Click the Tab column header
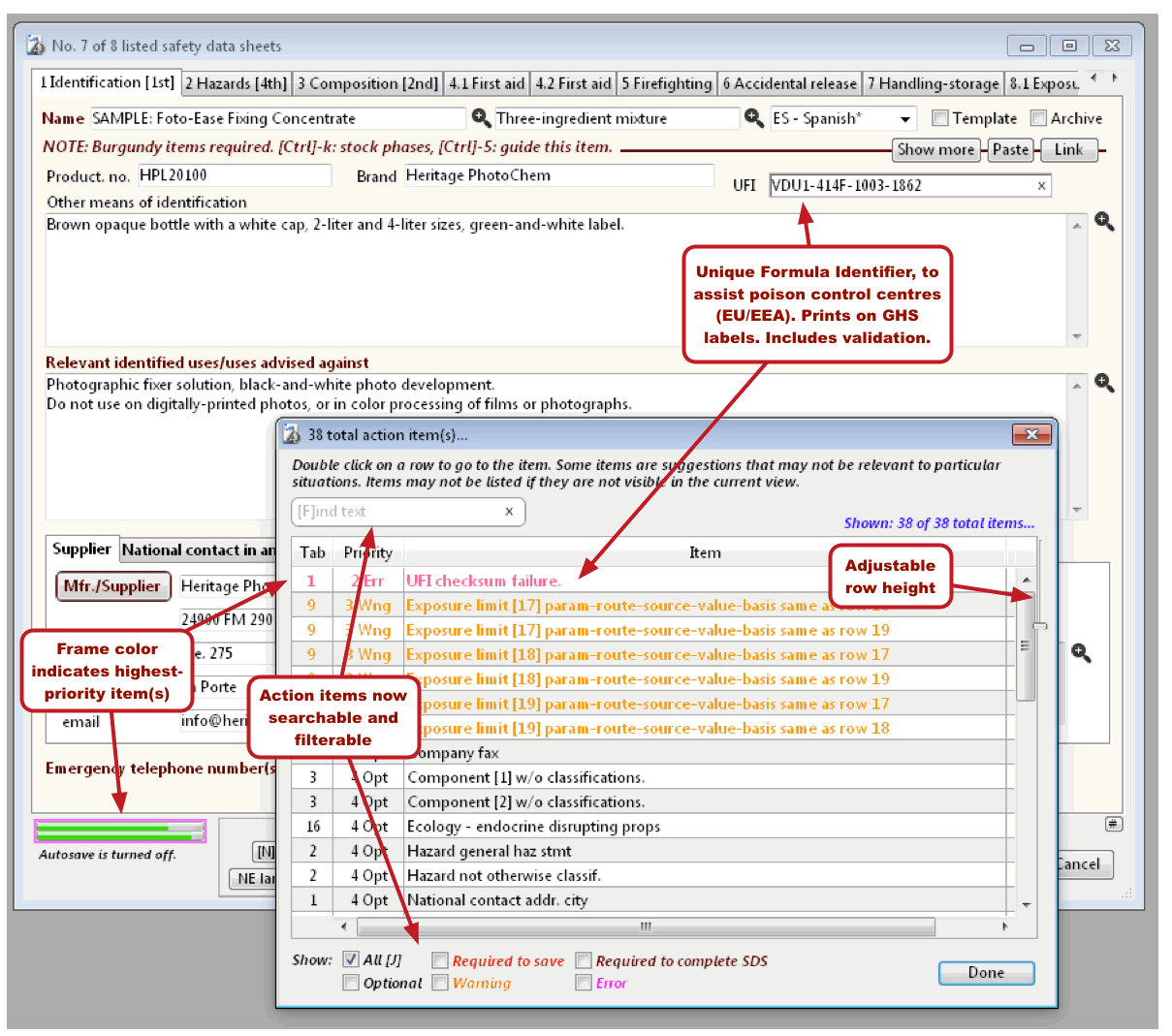The image size is (1172, 1036). [312, 552]
